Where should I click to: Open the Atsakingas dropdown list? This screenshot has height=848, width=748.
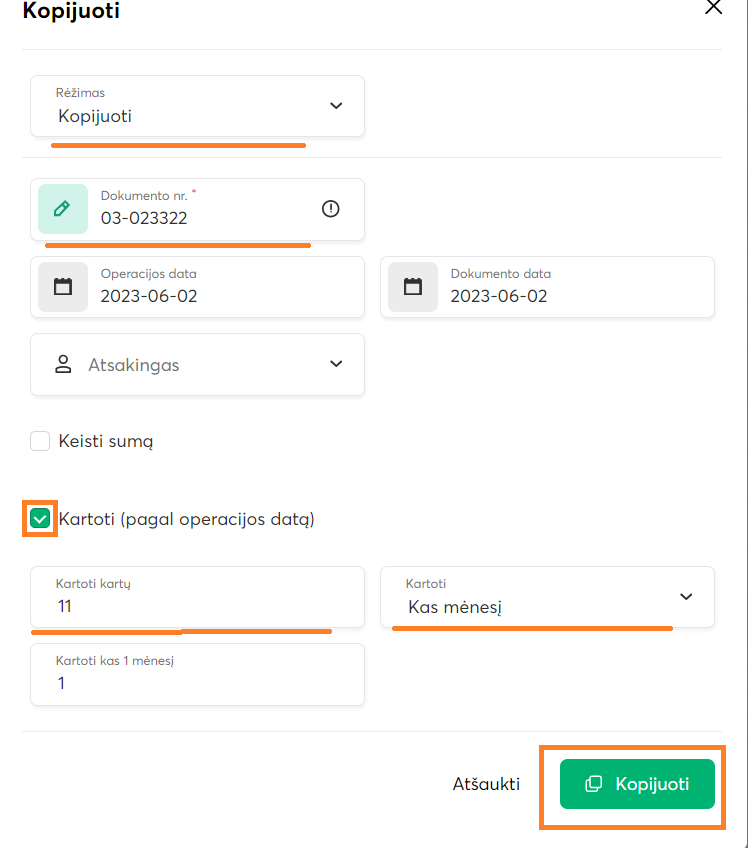pyautogui.click(x=335, y=365)
